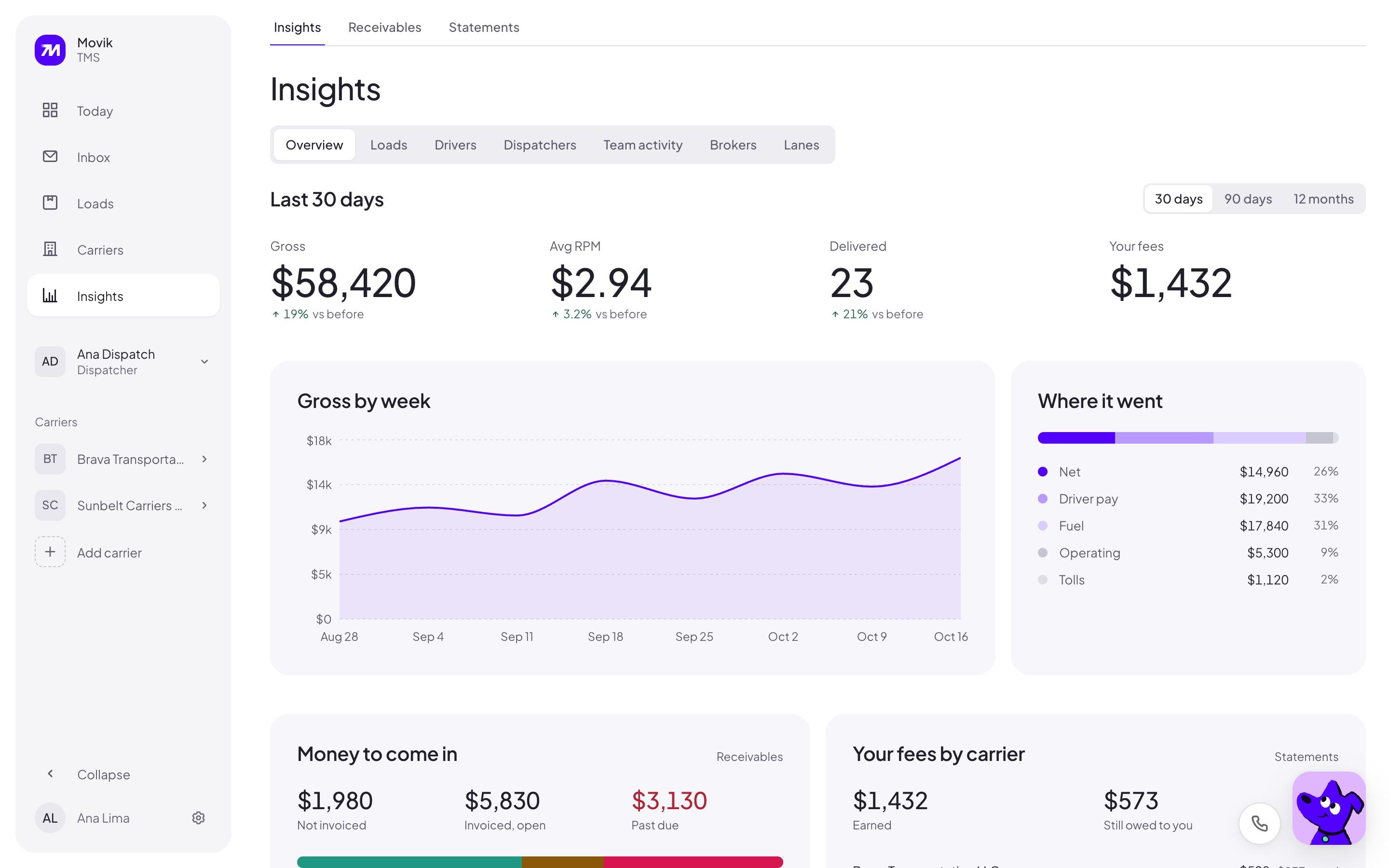Switch range to 12 months
This screenshot has height=868, width=1389.
pos(1323,199)
